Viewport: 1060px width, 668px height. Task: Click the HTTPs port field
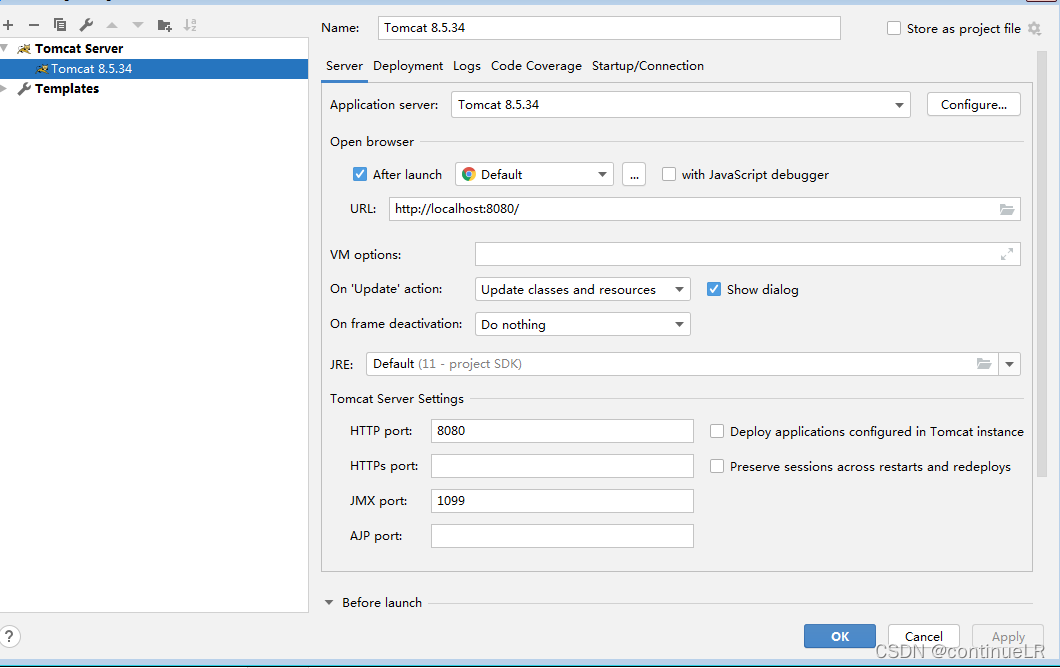point(562,467)
